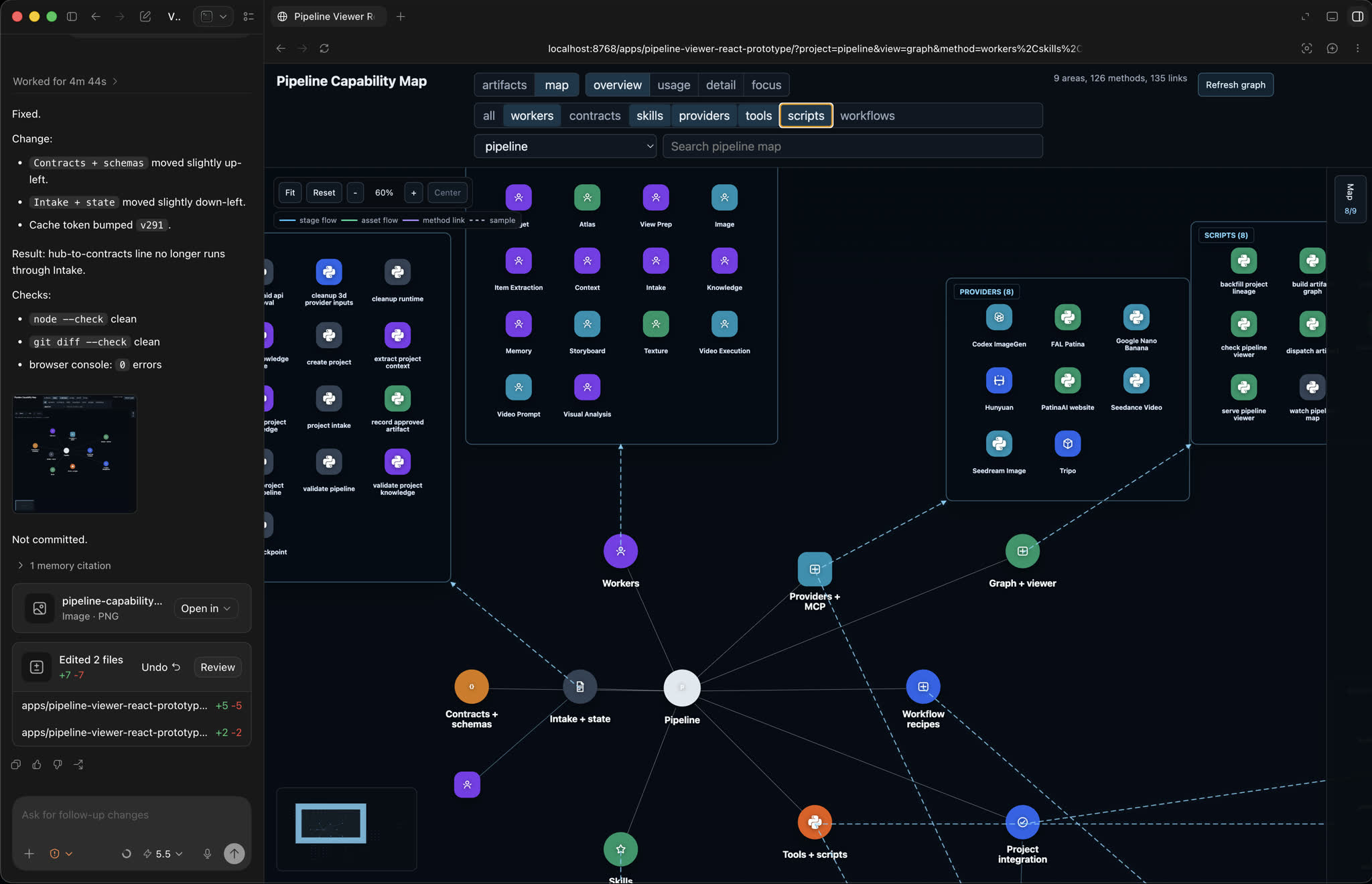Select the focus view tab

coord(766,85)
